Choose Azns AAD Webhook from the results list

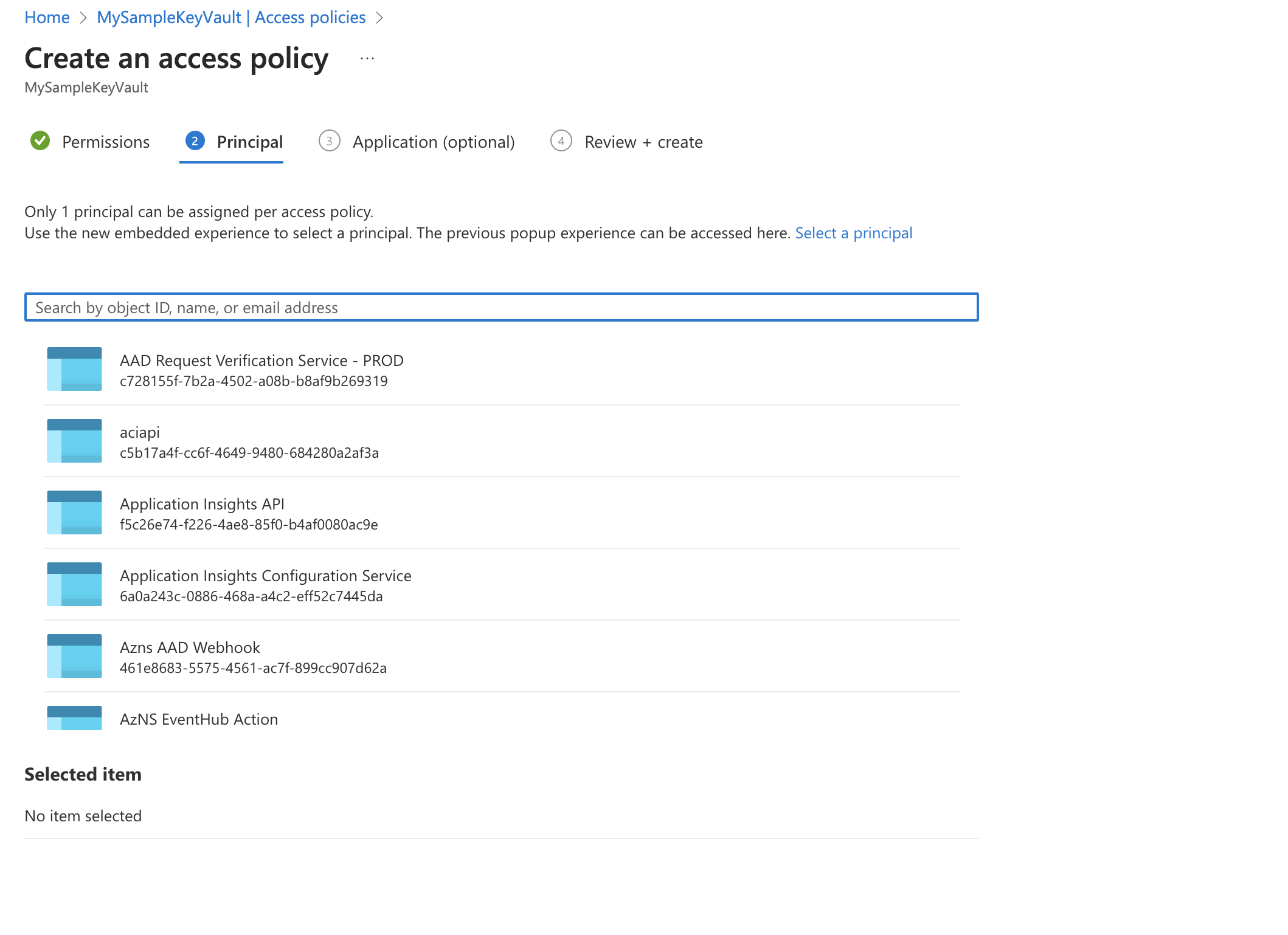point(253,657)
